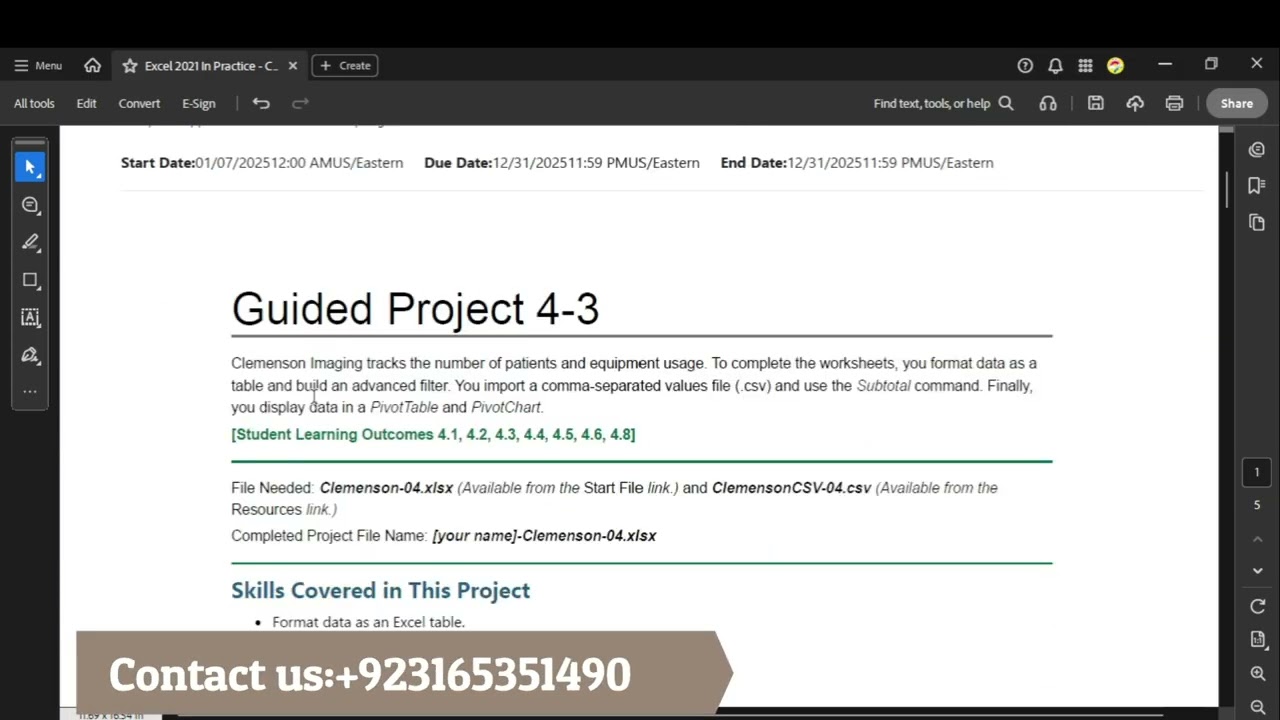This screenshot has width=1280, height=720.
Task: Open All tools panel
Action: click(34, 103)
